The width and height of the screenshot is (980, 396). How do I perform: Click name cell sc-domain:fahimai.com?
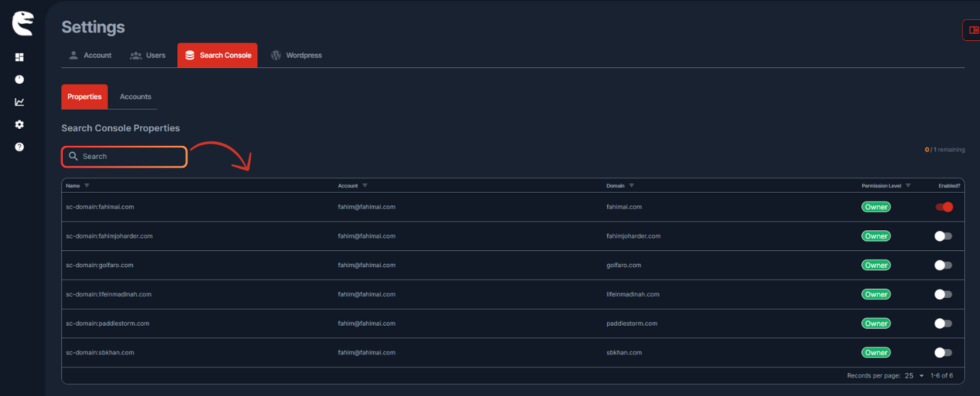pyautogui.click(x=99, y=207)
